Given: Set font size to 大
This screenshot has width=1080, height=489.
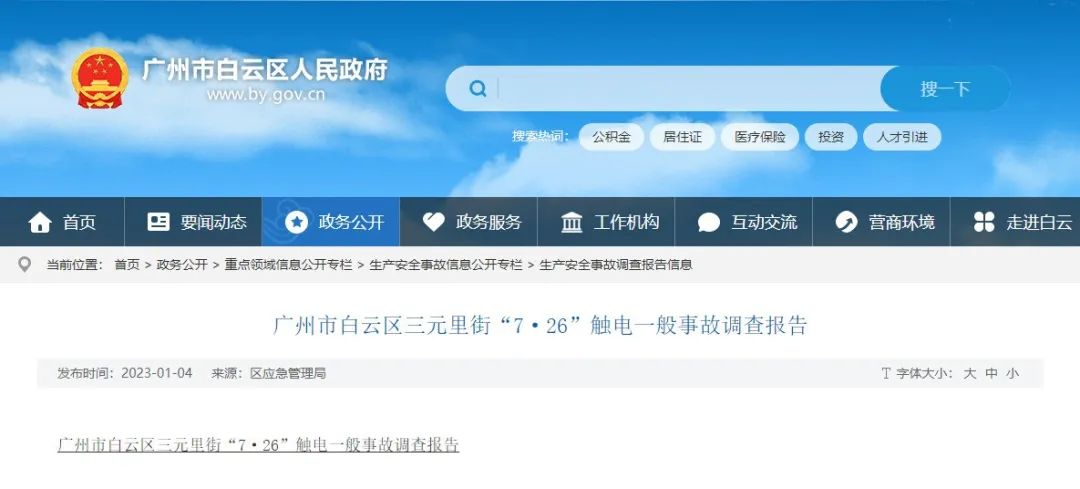Looking at the screenshot, I should click(x=970, y=373).
